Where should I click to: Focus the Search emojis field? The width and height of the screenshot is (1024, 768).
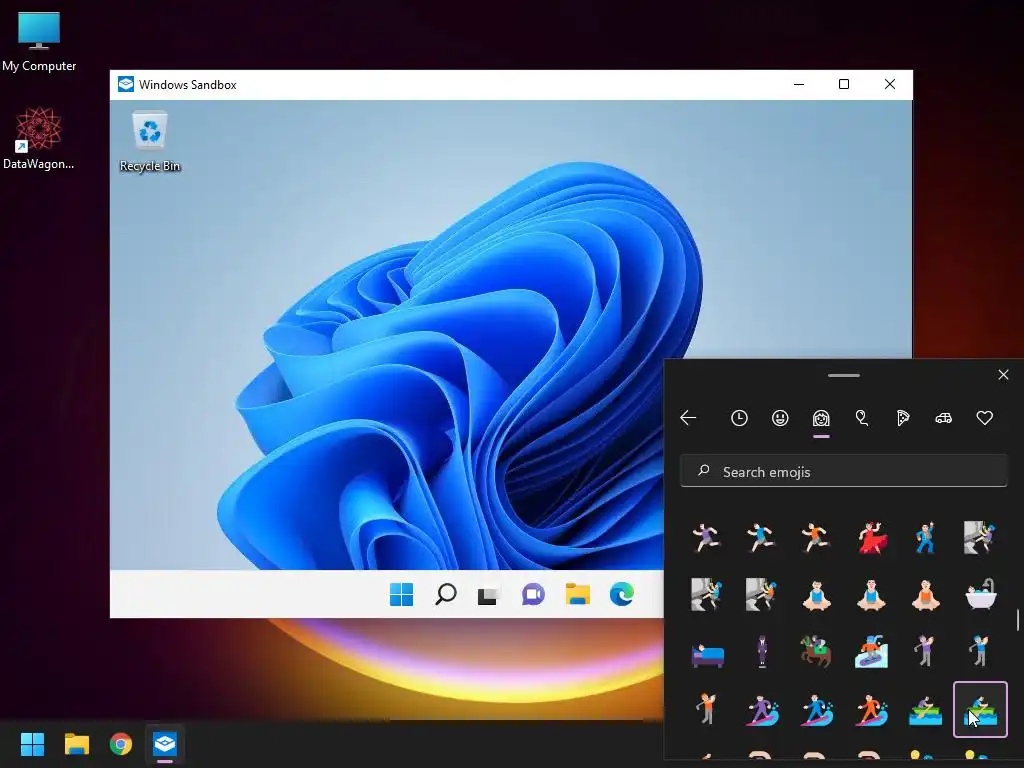tap(844, 471)
